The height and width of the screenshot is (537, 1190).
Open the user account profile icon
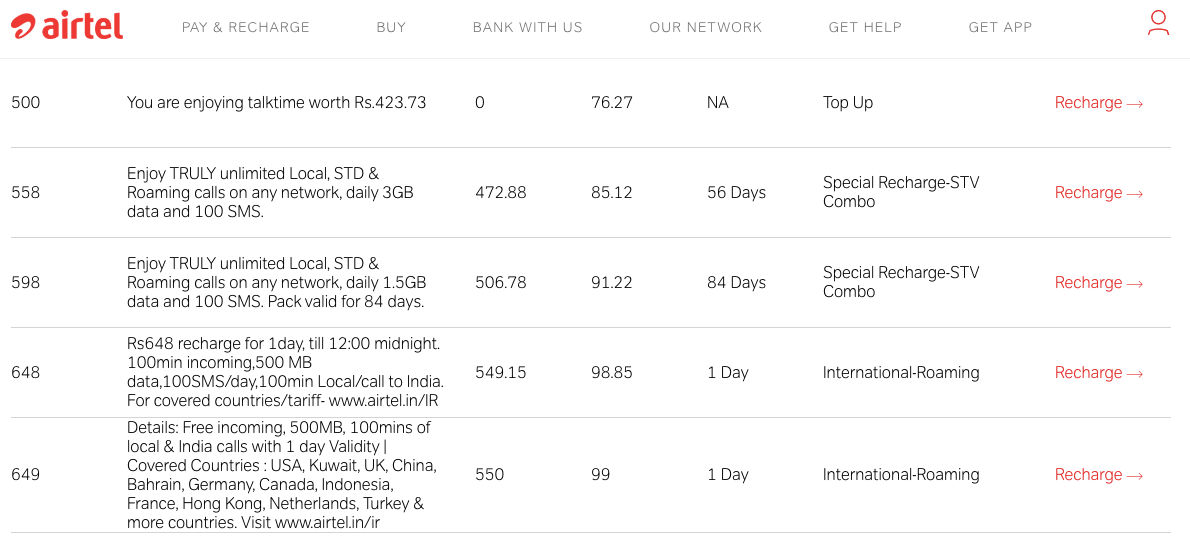tap(1158, 24)
